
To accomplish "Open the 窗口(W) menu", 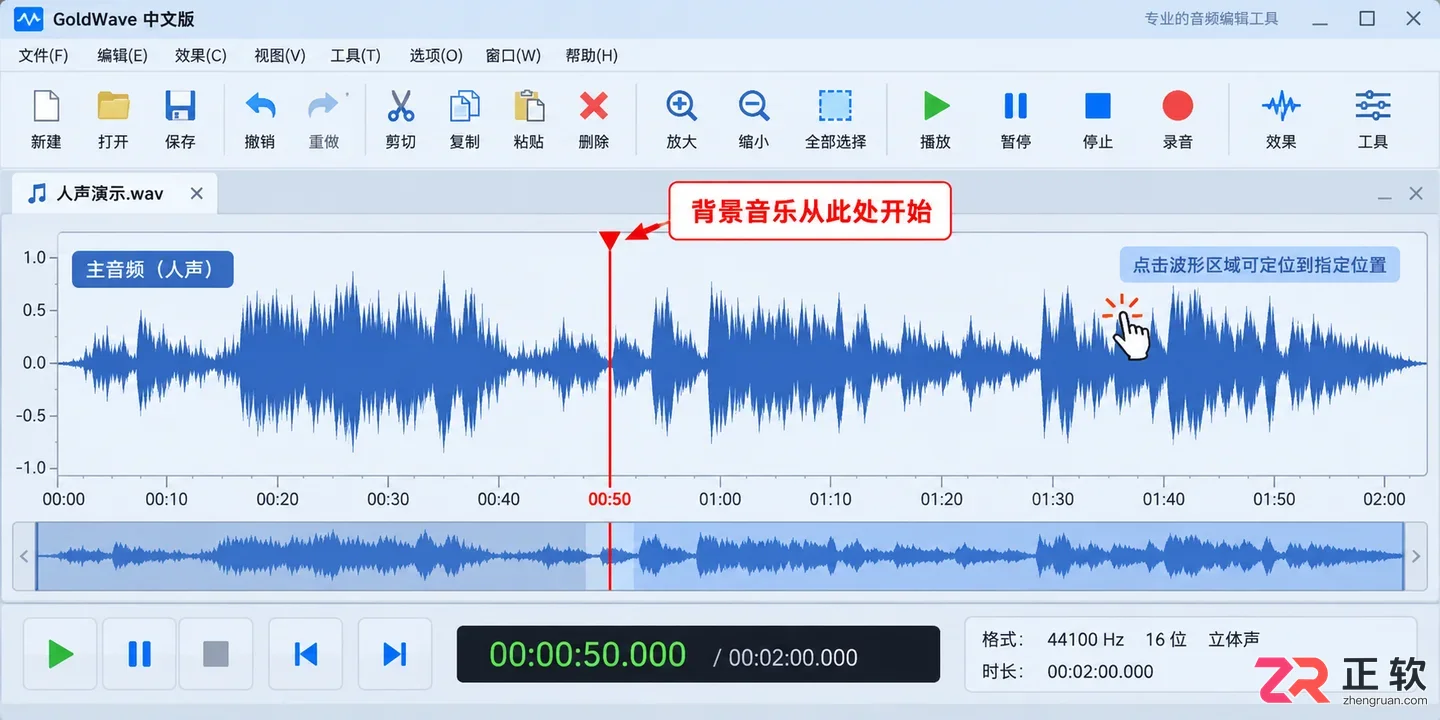I will tap(513, 56).
